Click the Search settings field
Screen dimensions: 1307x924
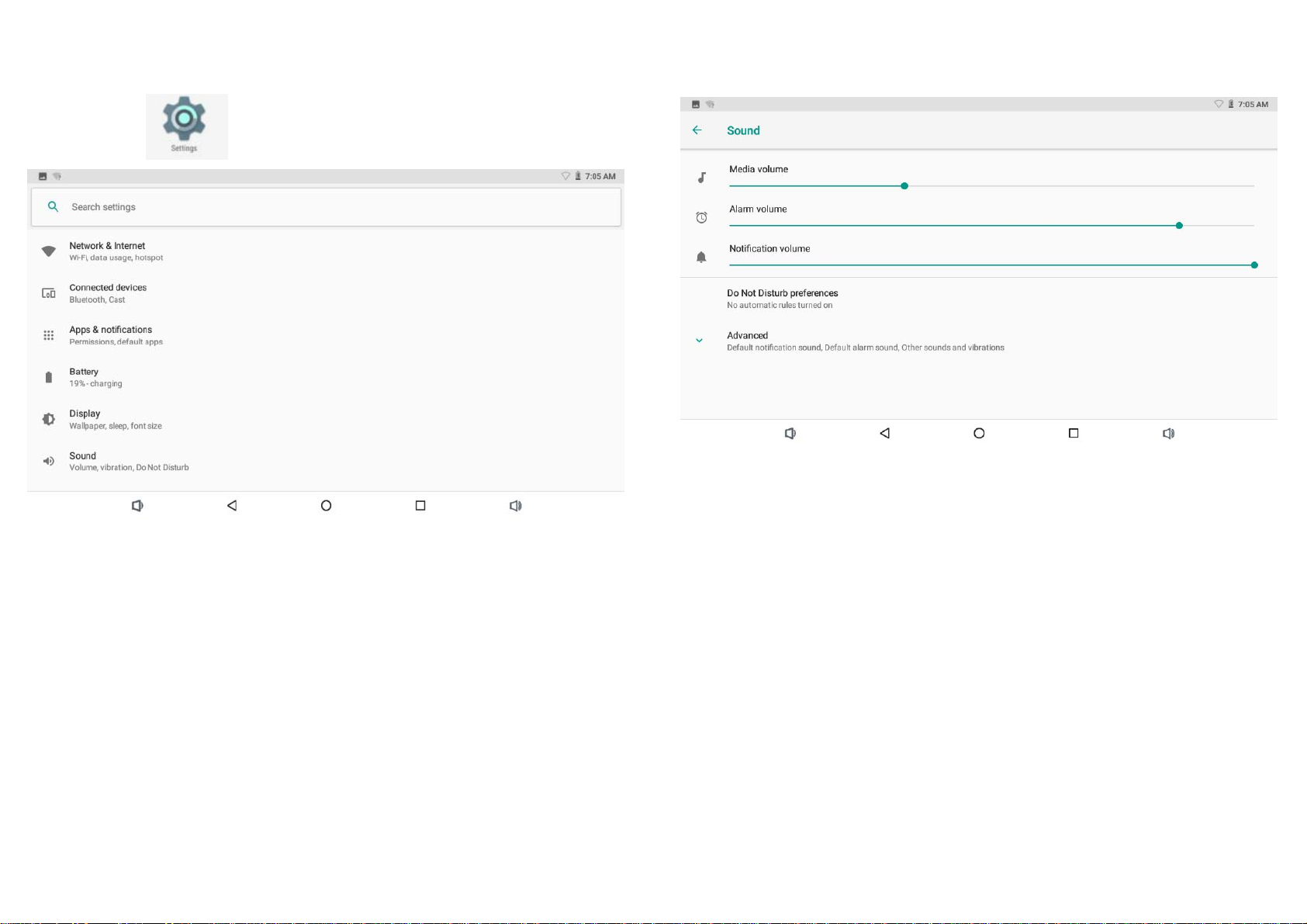326,207
